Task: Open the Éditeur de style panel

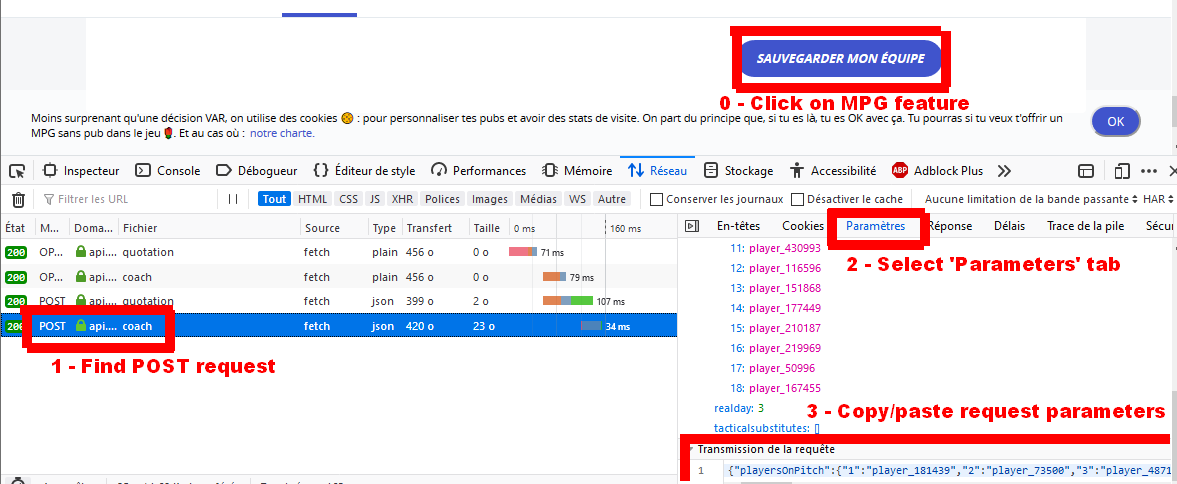Action: coord(364,171)
